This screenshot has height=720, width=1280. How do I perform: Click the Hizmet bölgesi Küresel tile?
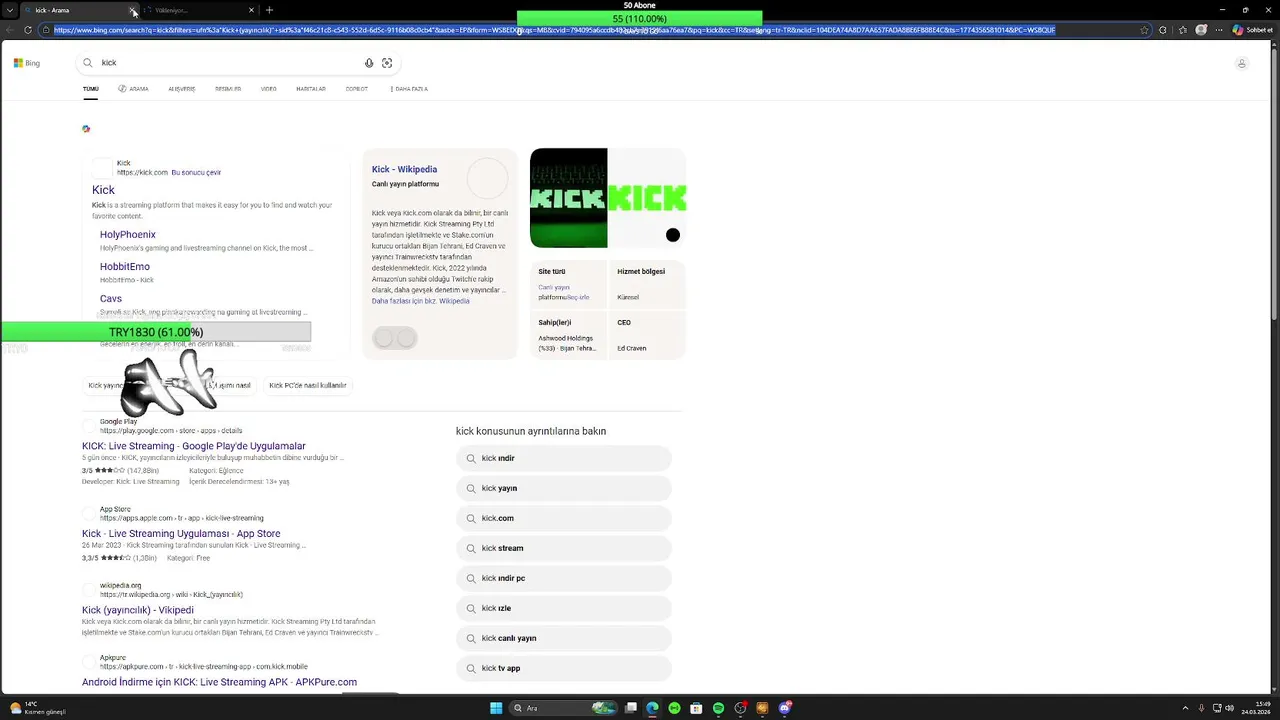point(647,284)
